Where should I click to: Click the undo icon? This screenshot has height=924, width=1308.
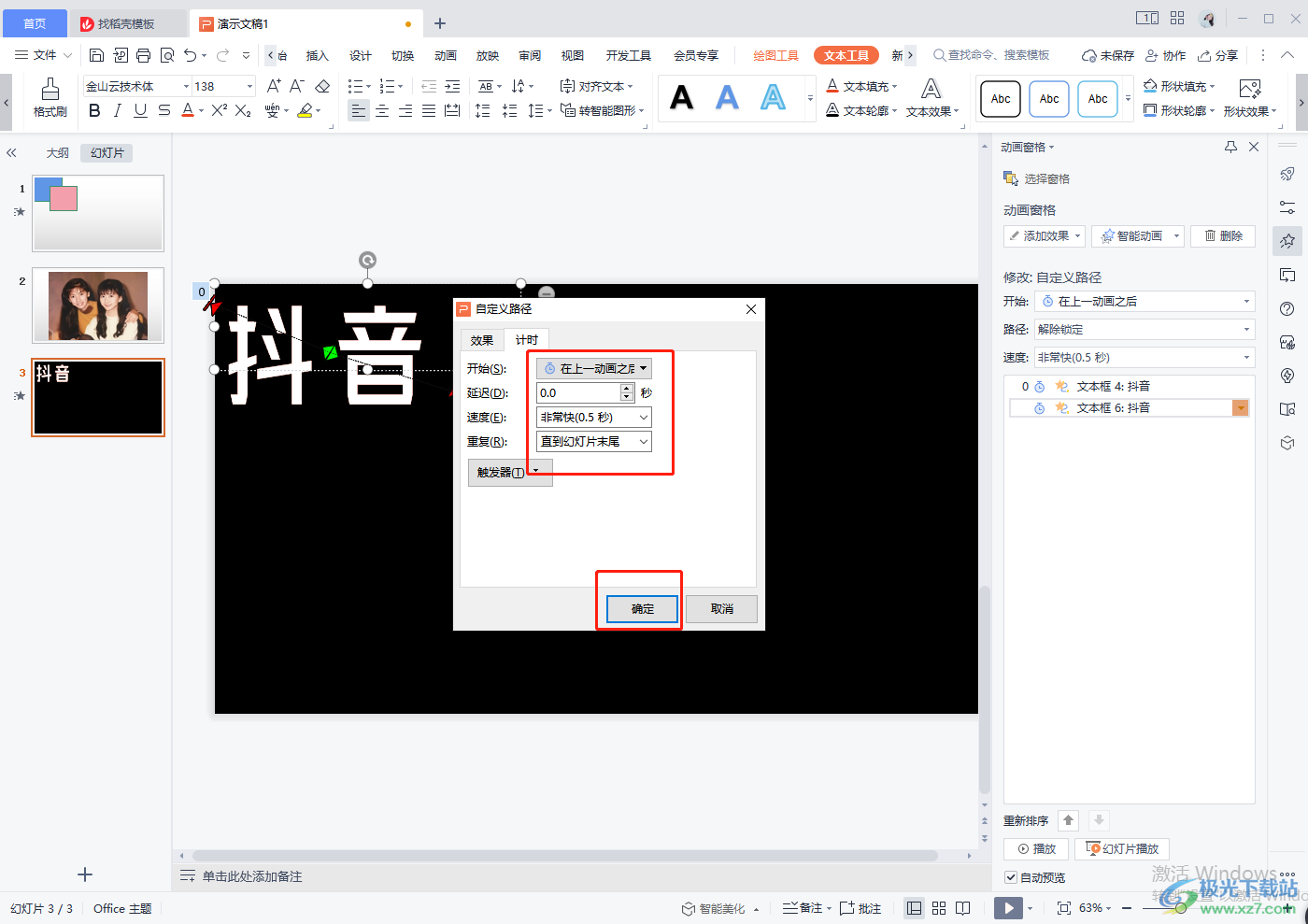click(191, 55)
